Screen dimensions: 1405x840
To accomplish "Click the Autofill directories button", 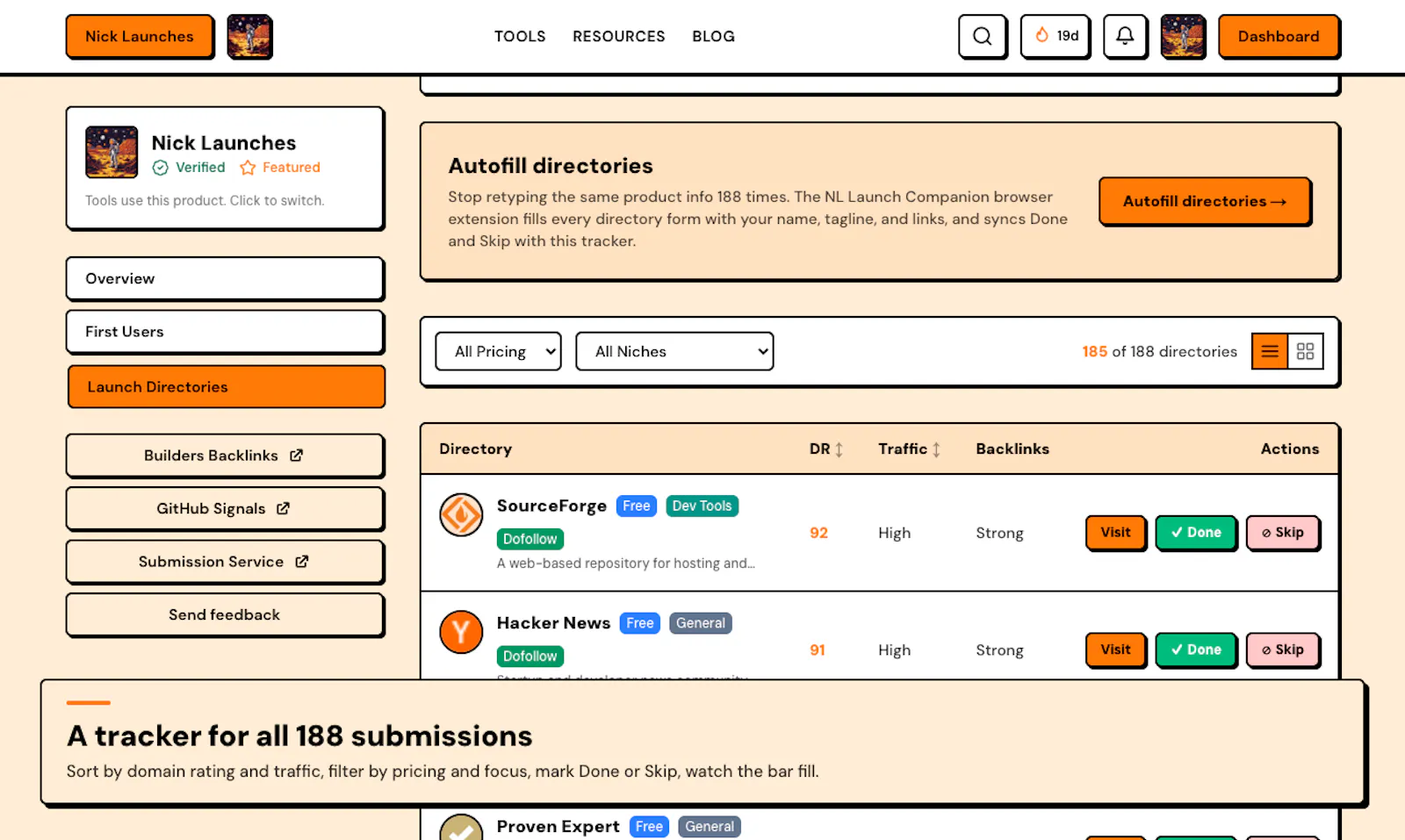I will click(1205, 201).
